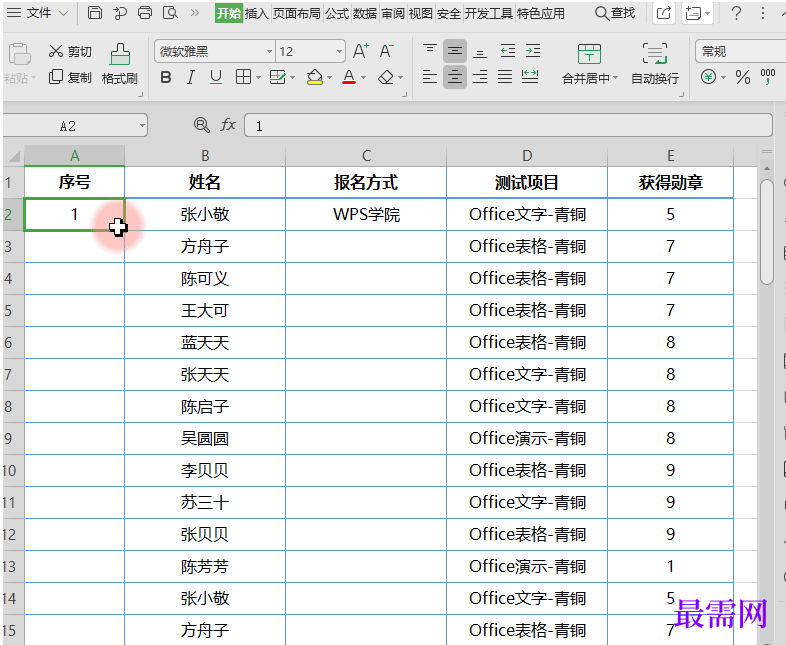Open the font name dropdown (微软雅黑)

[269, 51]
